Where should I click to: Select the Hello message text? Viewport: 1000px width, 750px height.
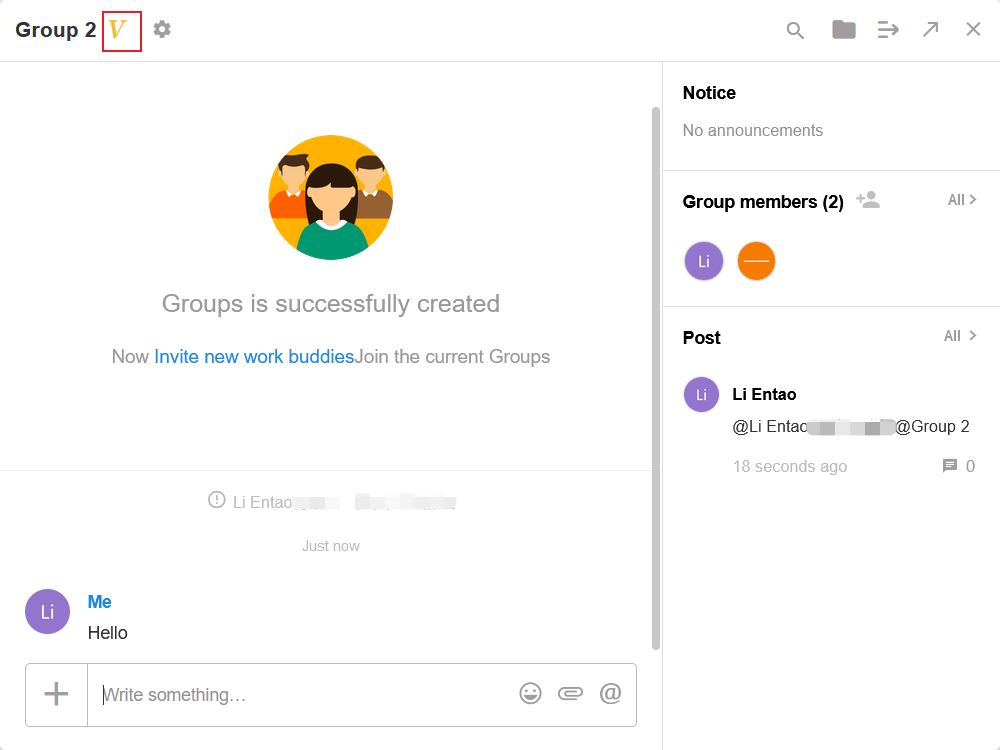(108, 633)
